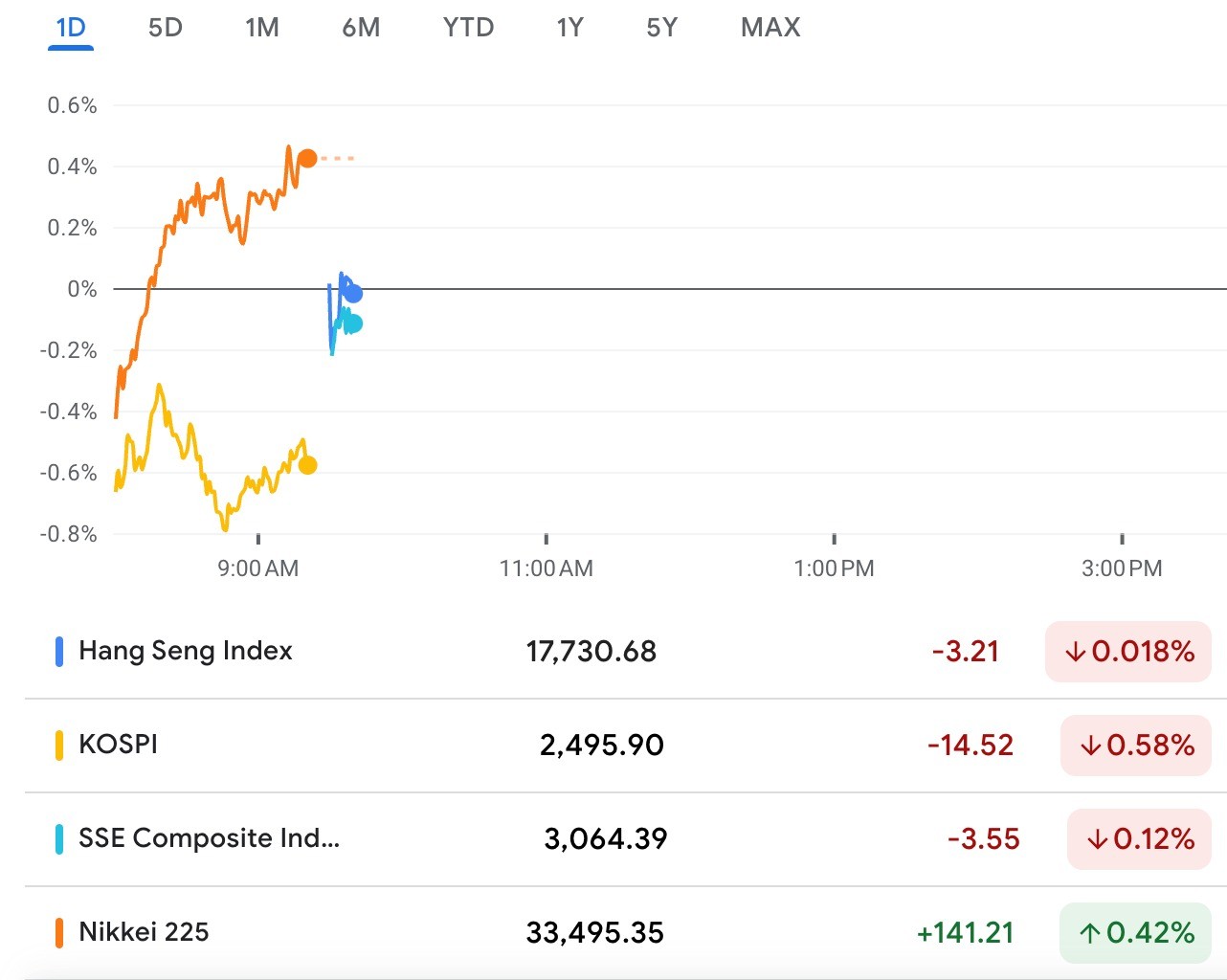Click the 0.018% down badge for Hang Seng
Image resolution: width=1227 pixels, height=980 pixels.
click(1128, 652)
